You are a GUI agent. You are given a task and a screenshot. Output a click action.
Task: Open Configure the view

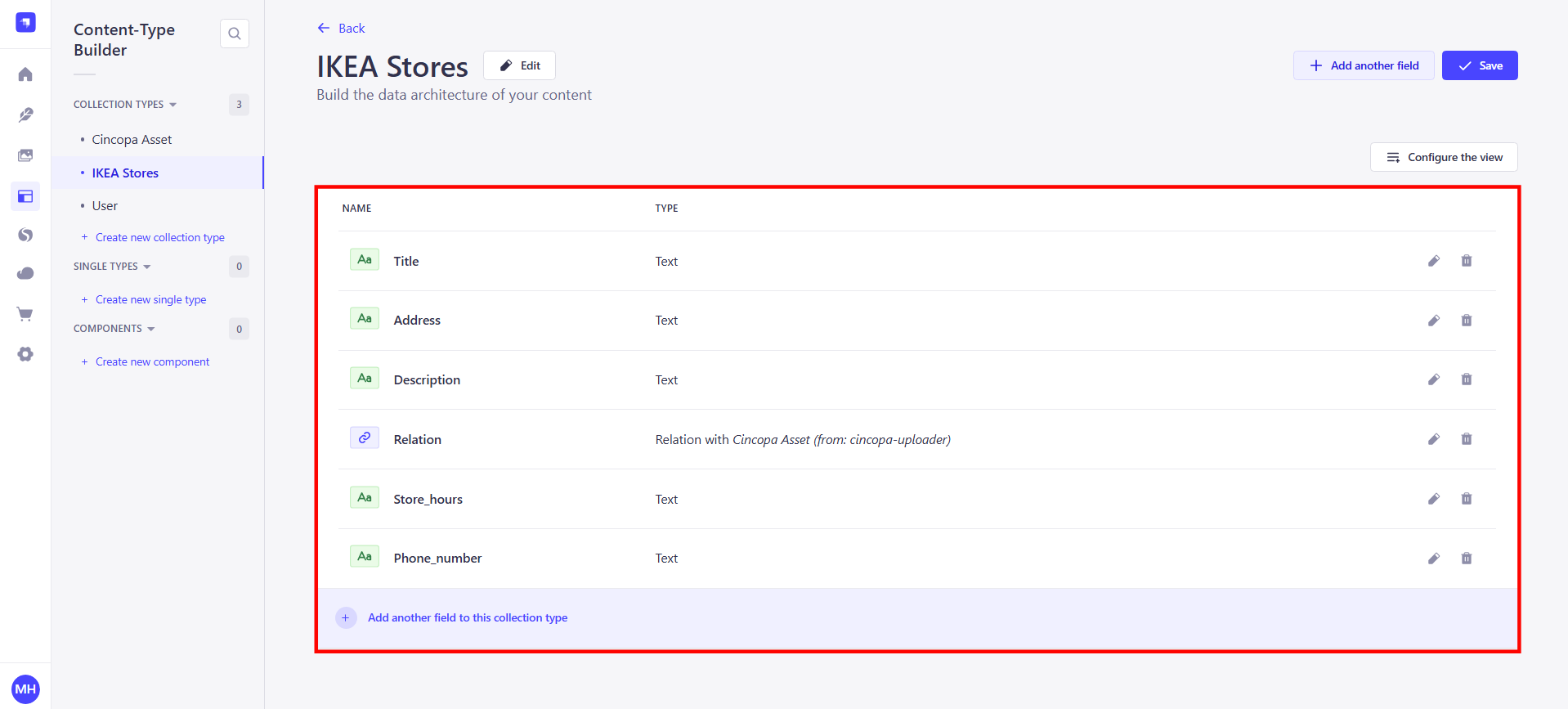pos(1444,157)
